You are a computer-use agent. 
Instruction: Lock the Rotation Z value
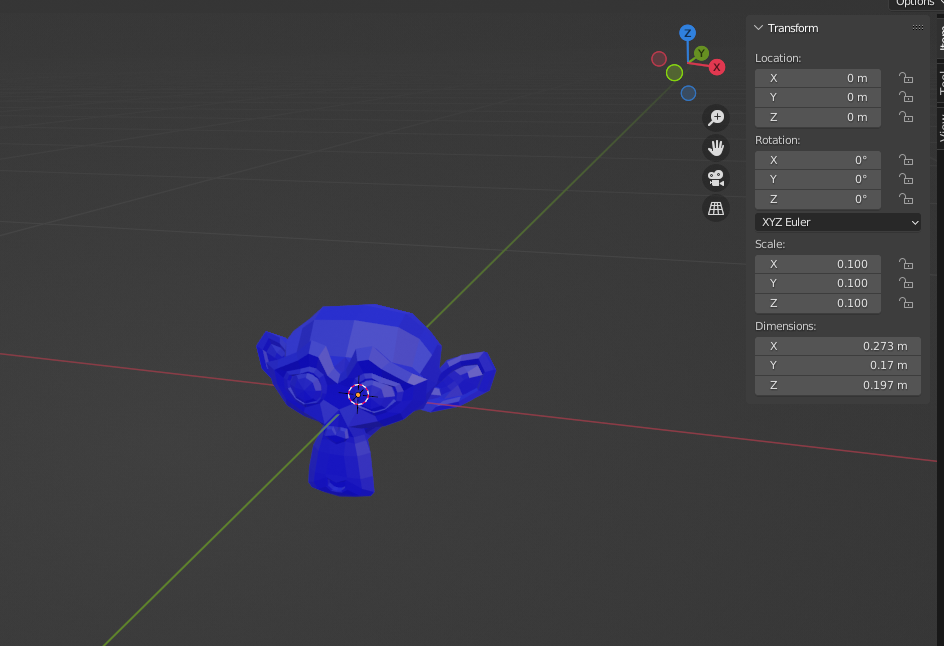[x=906, y=199]
